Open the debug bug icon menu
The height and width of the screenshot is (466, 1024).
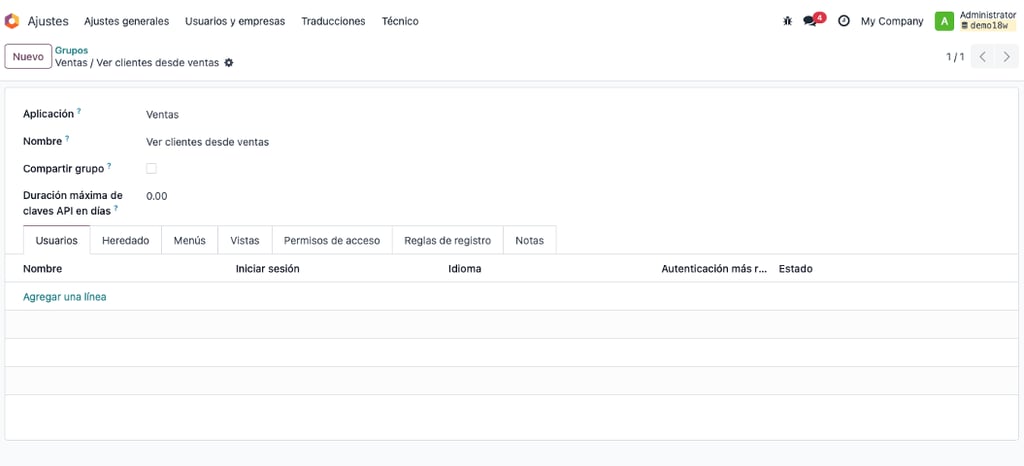(787, 21)
